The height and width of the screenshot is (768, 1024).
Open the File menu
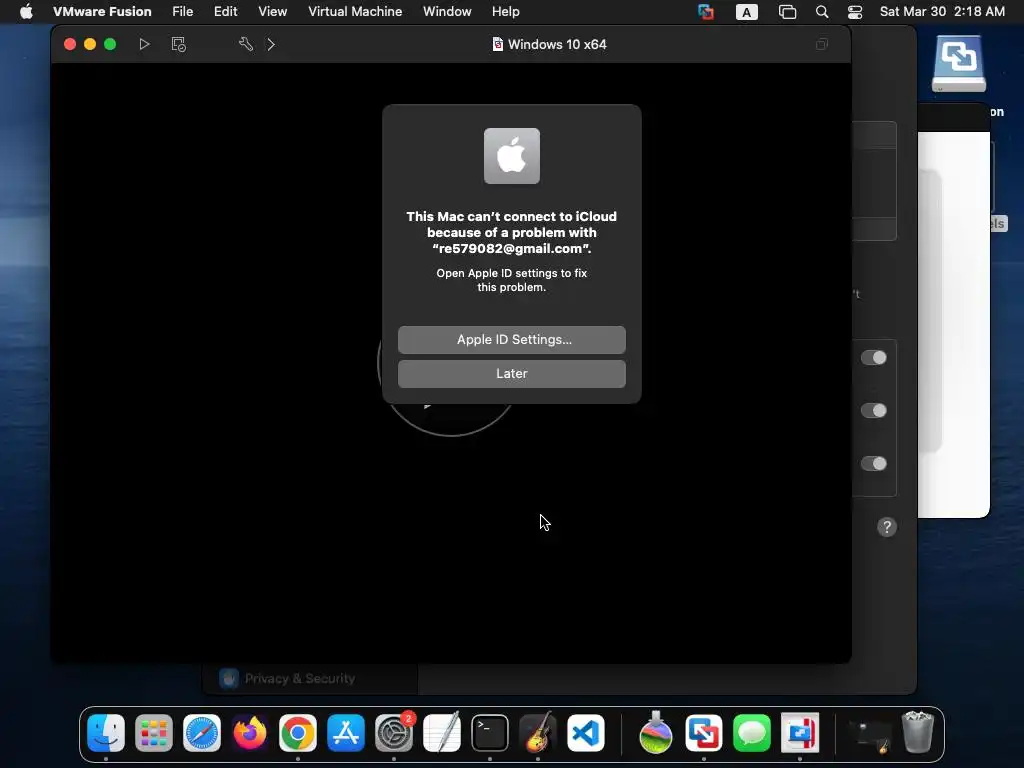[182, 12]
